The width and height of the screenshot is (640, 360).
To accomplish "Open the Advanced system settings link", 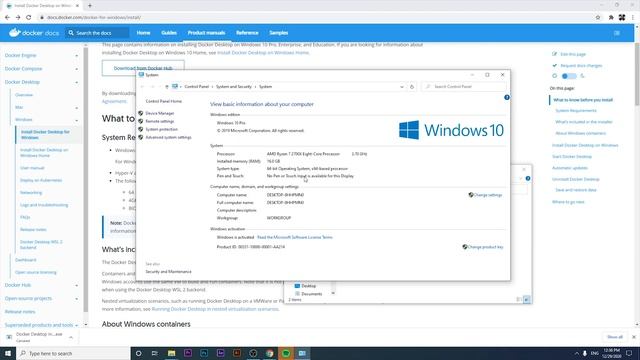I will coord(168,137).
